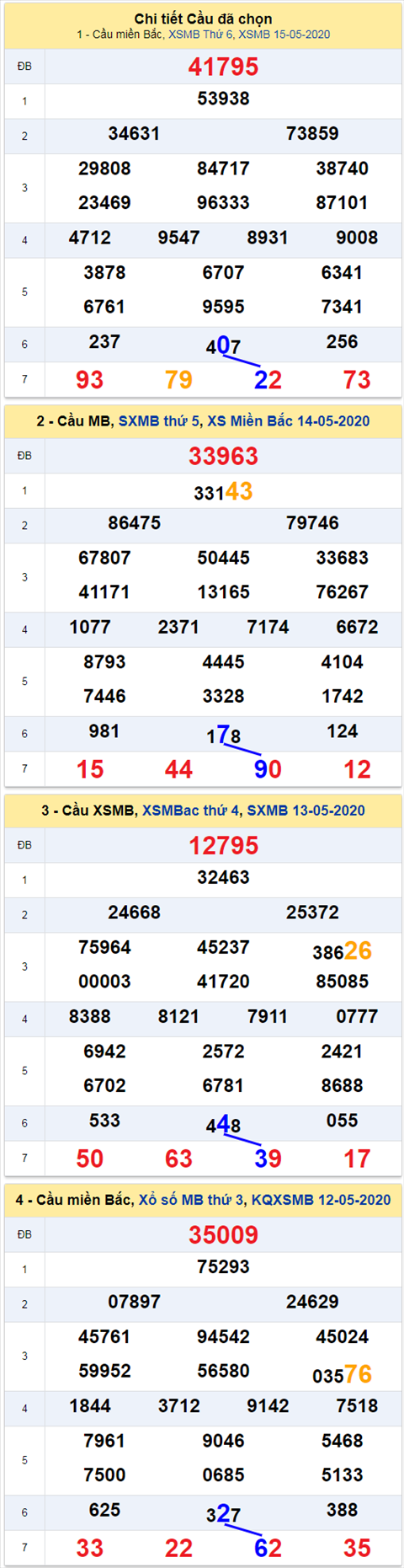
Task: Click fourth prize number 9547
Action: (x=178, y=238)
